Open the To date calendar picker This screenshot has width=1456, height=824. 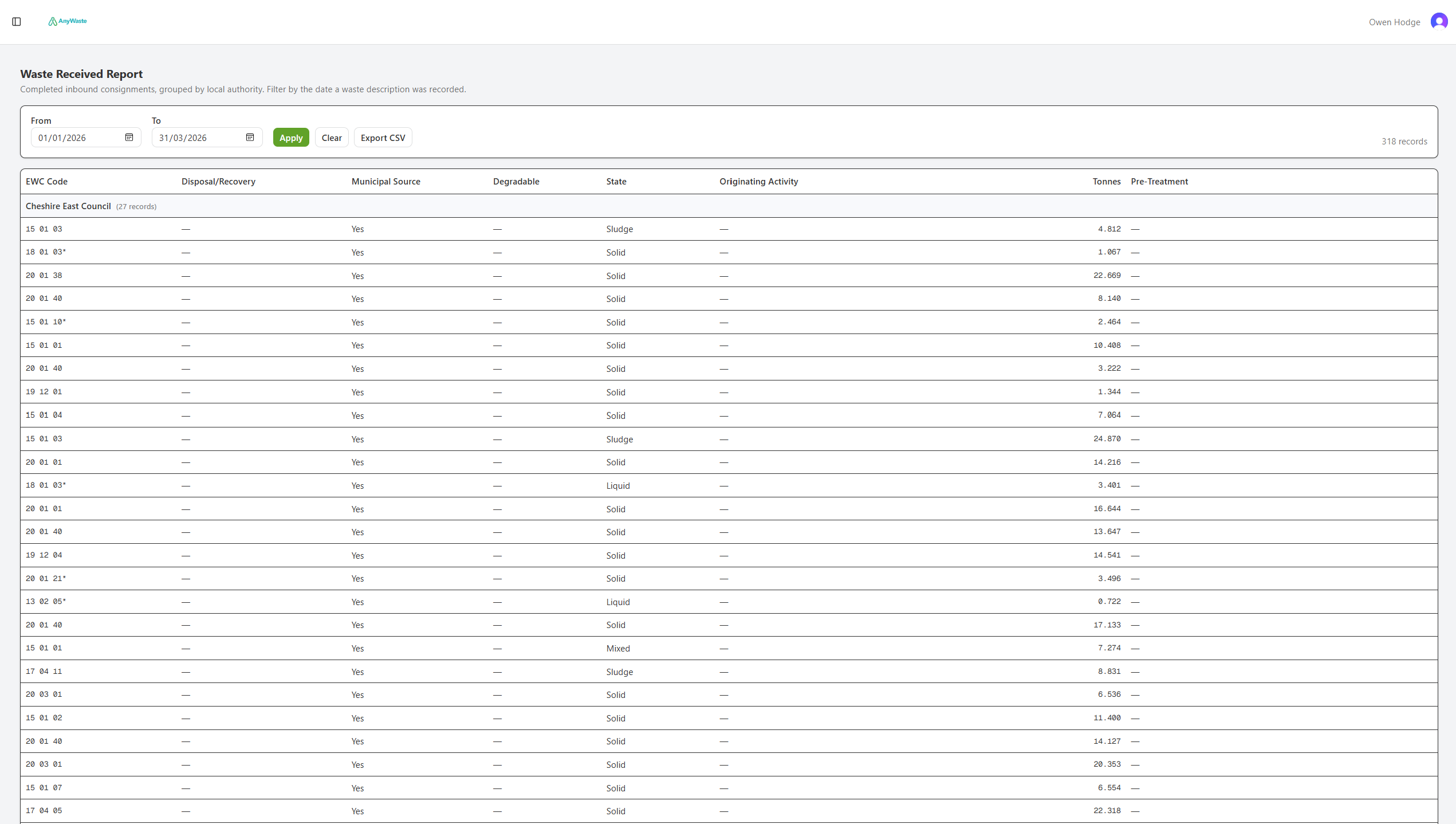click(x=250, y=138)
